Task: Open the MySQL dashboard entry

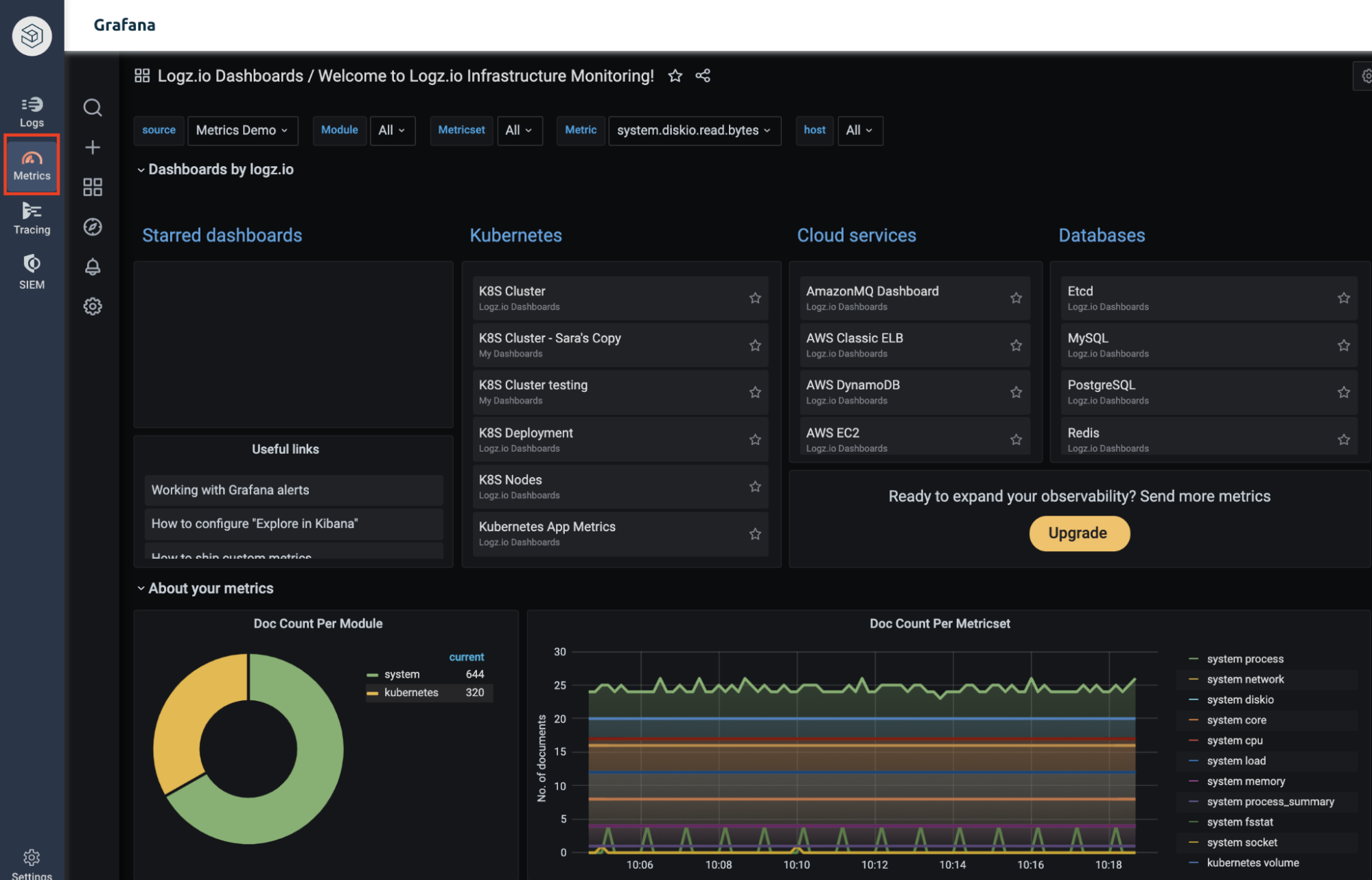Action: [x=1209, y=345]
